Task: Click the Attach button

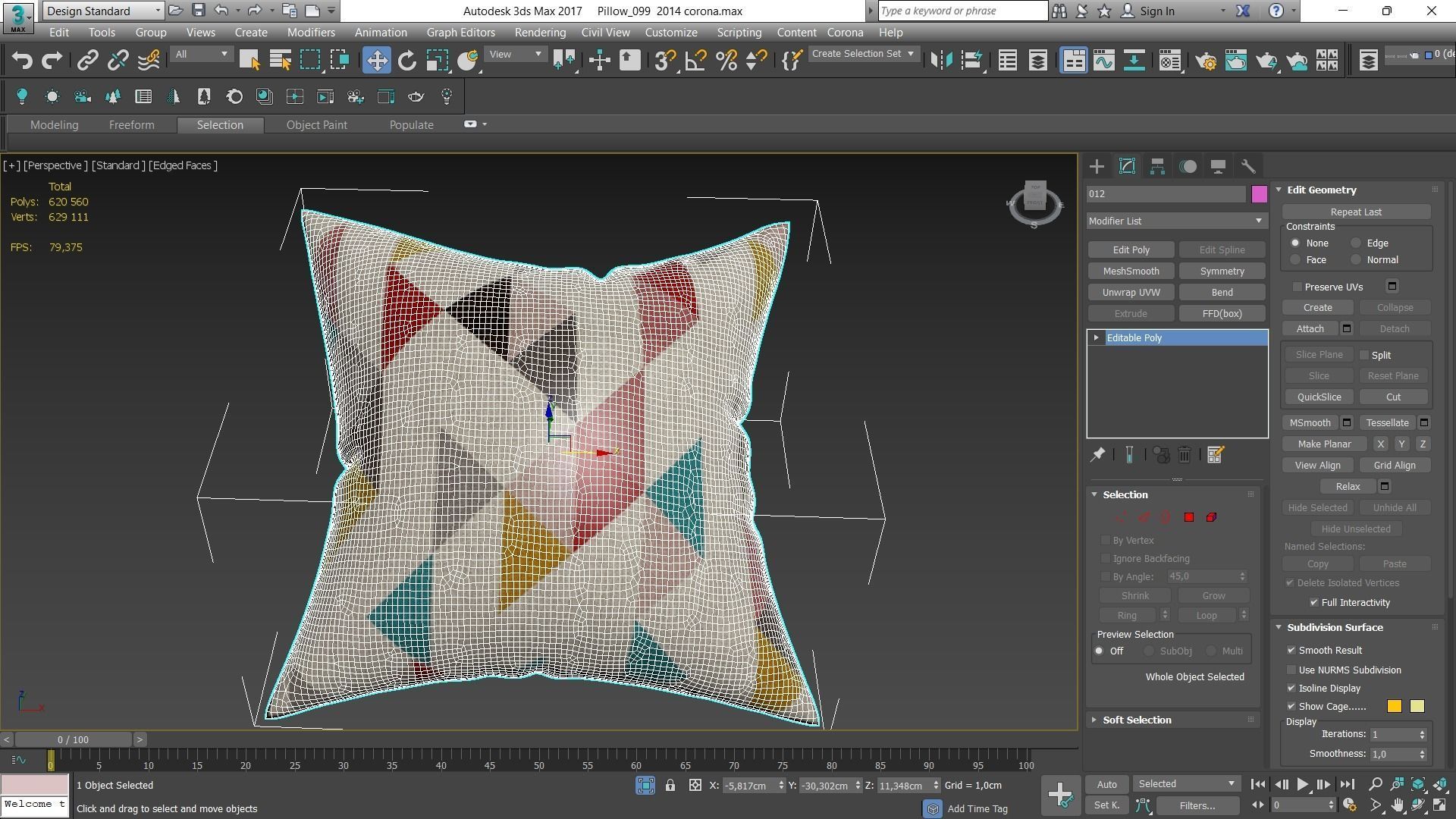Action: [1310, 329]
